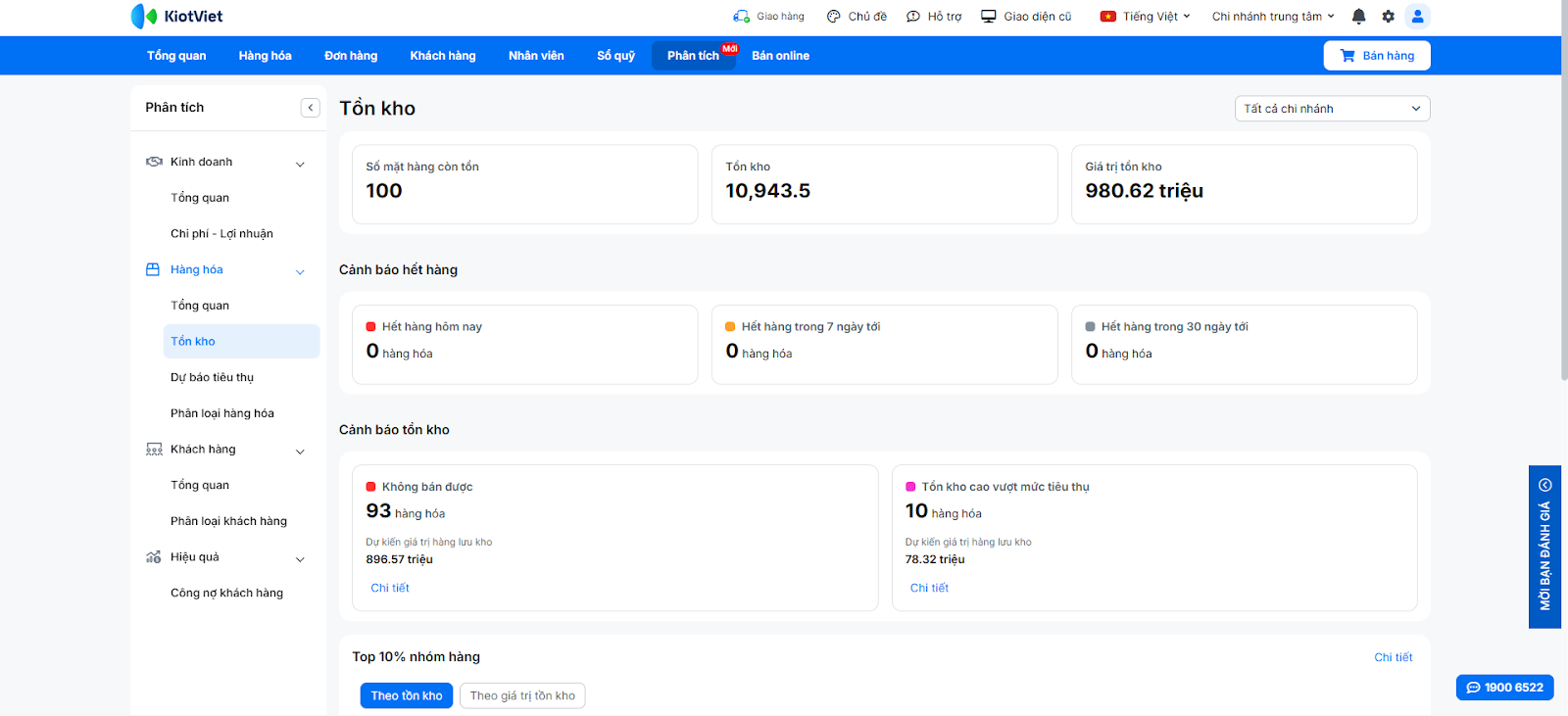The image size is (1568, 716).
Task: Switch to Theo tồn kho view
Action: tap(407, 695)
